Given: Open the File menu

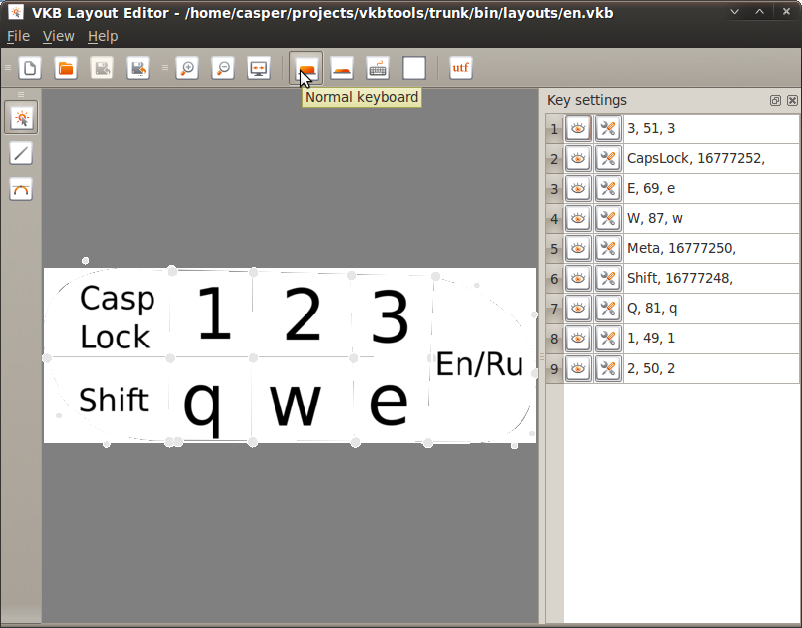Looking at the screenshot, I should click(x=18, y=36).
